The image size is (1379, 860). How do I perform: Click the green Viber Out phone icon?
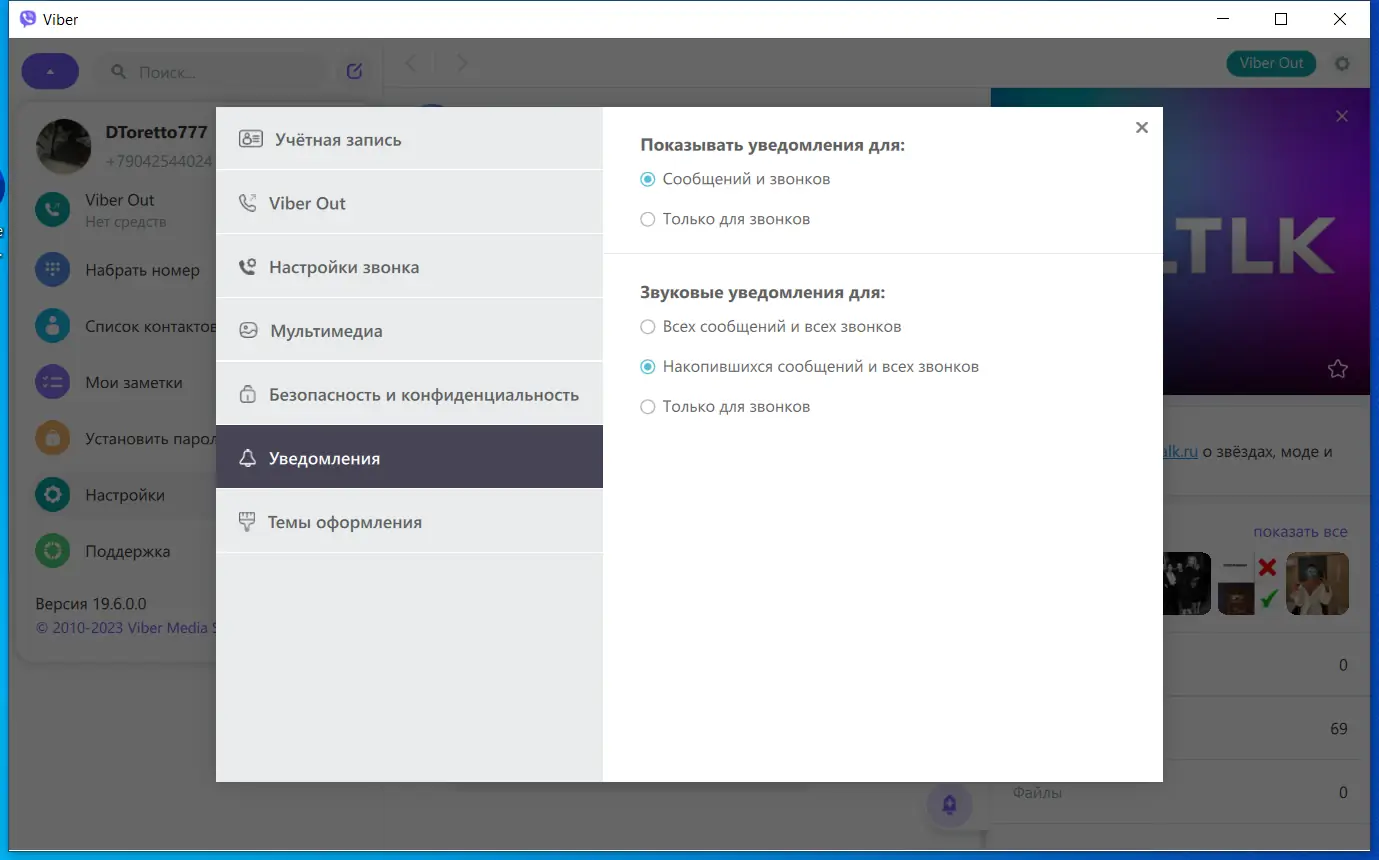[x=52, y=210]
